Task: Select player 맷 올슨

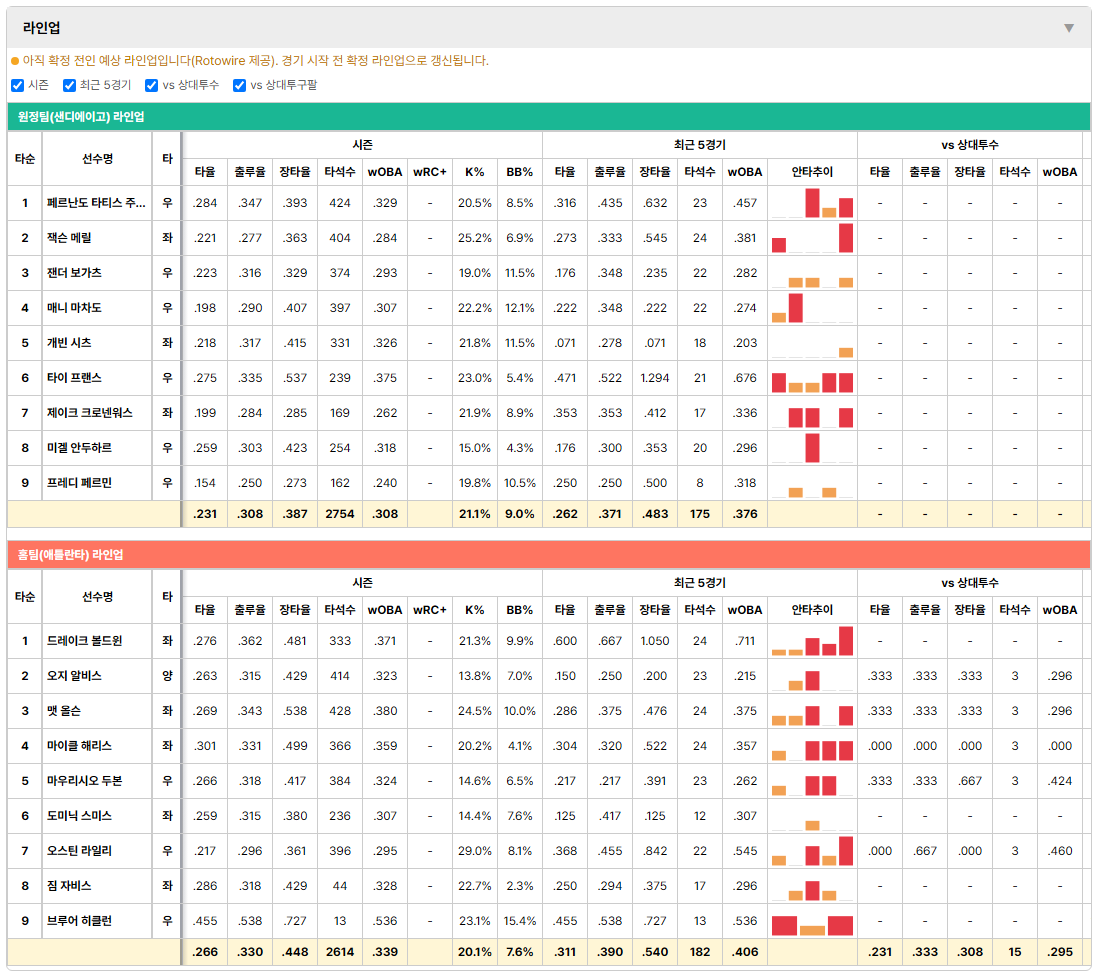Action: pyautogui.click(x=64, y=711)
